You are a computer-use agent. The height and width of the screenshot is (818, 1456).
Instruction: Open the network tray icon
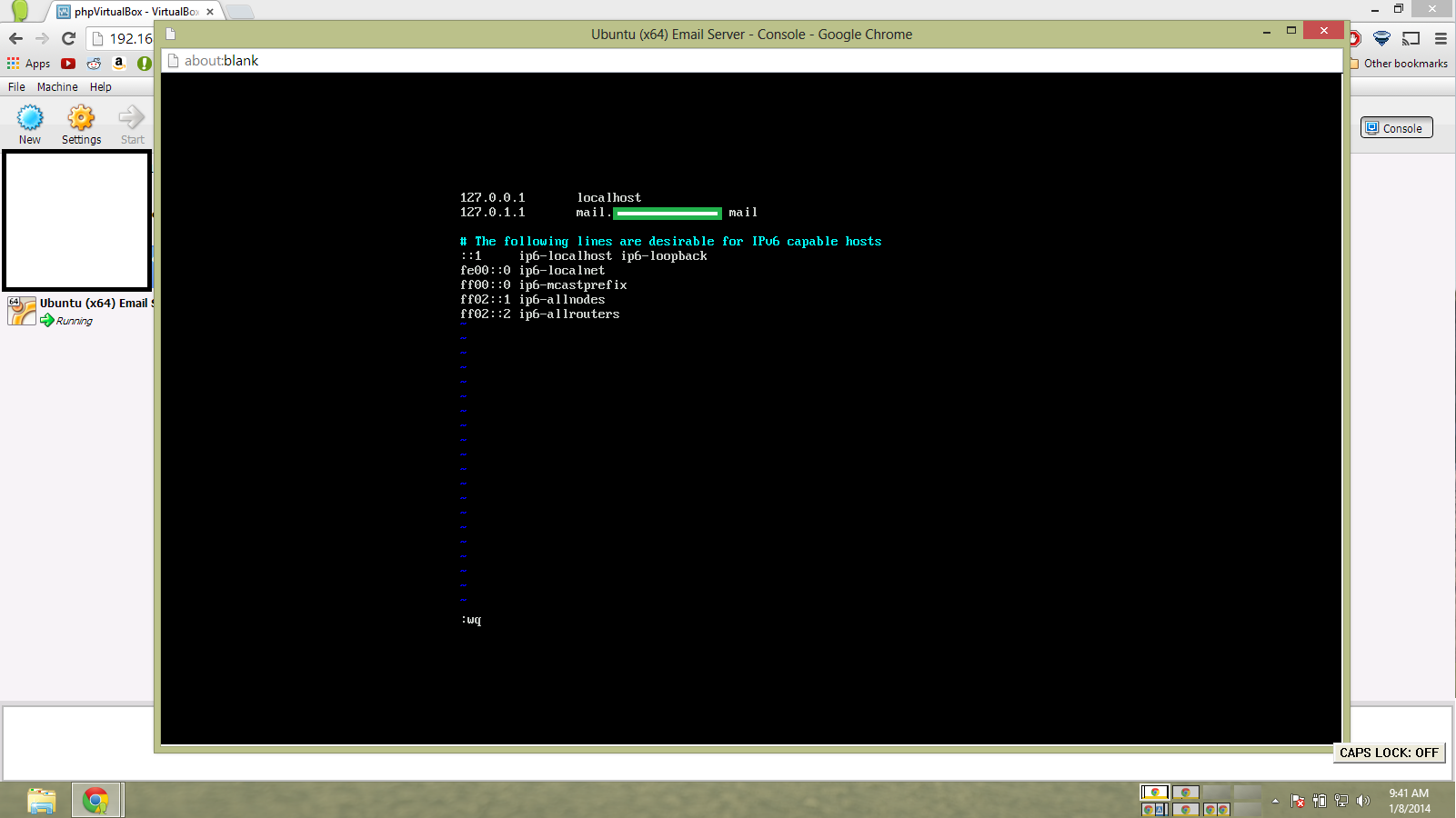1341,801
